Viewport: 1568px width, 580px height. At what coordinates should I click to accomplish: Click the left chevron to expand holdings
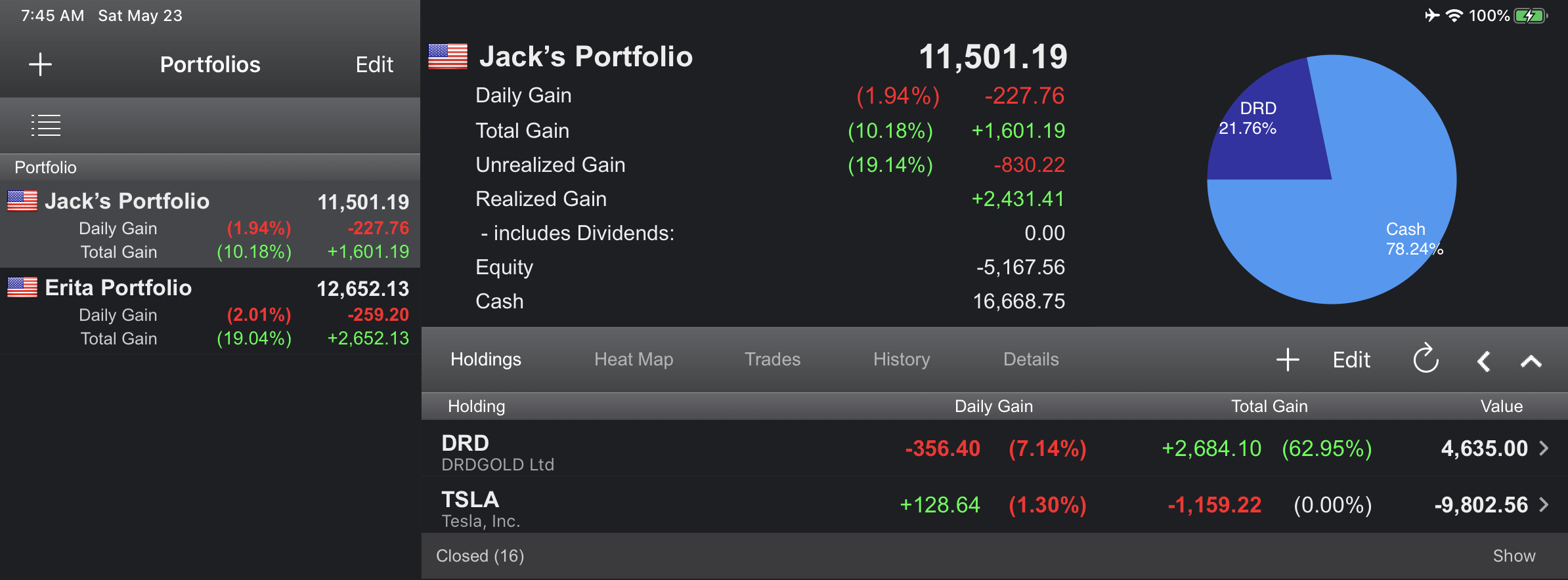(x=1483, y=361)
